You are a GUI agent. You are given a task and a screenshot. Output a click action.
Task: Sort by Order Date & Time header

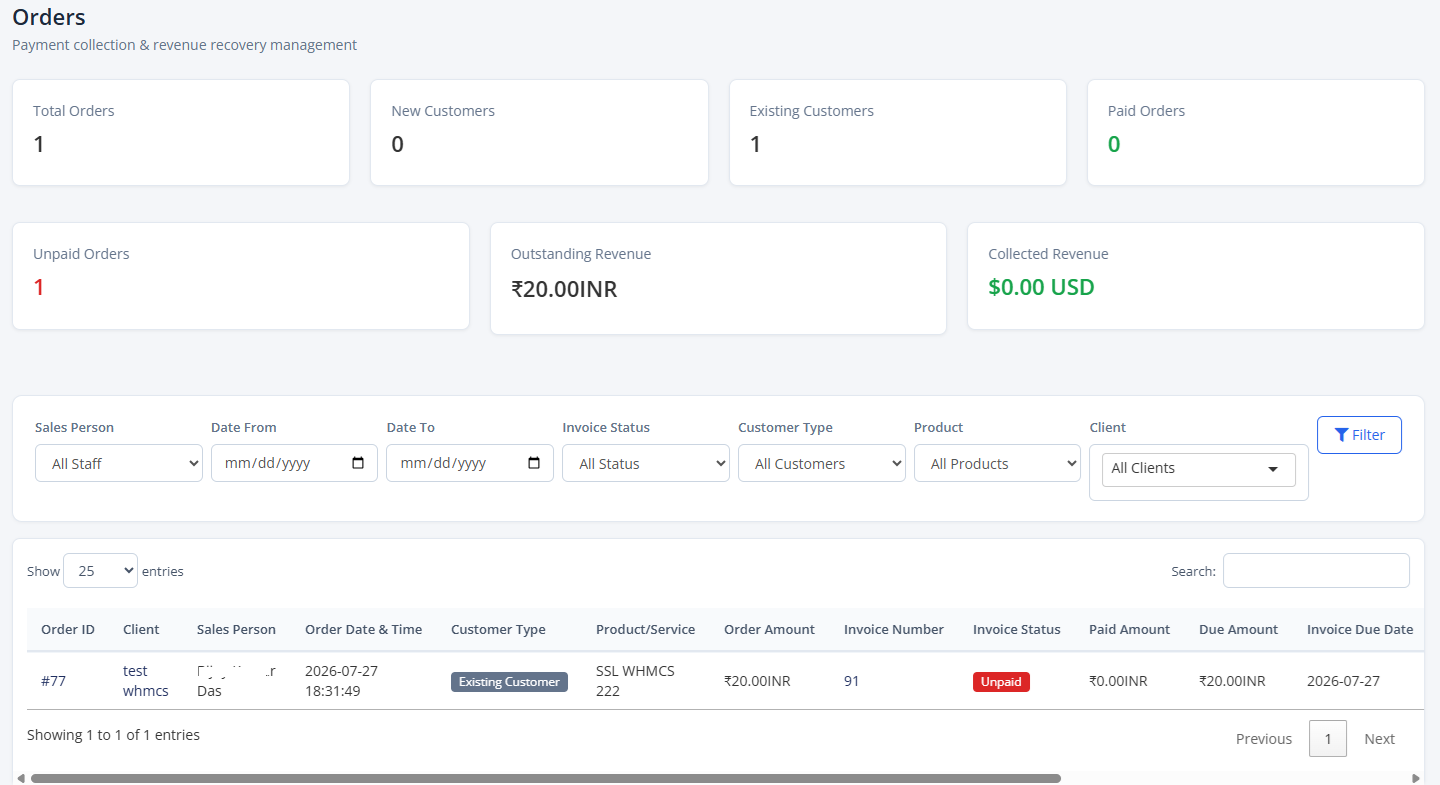(x=363, y=629)
